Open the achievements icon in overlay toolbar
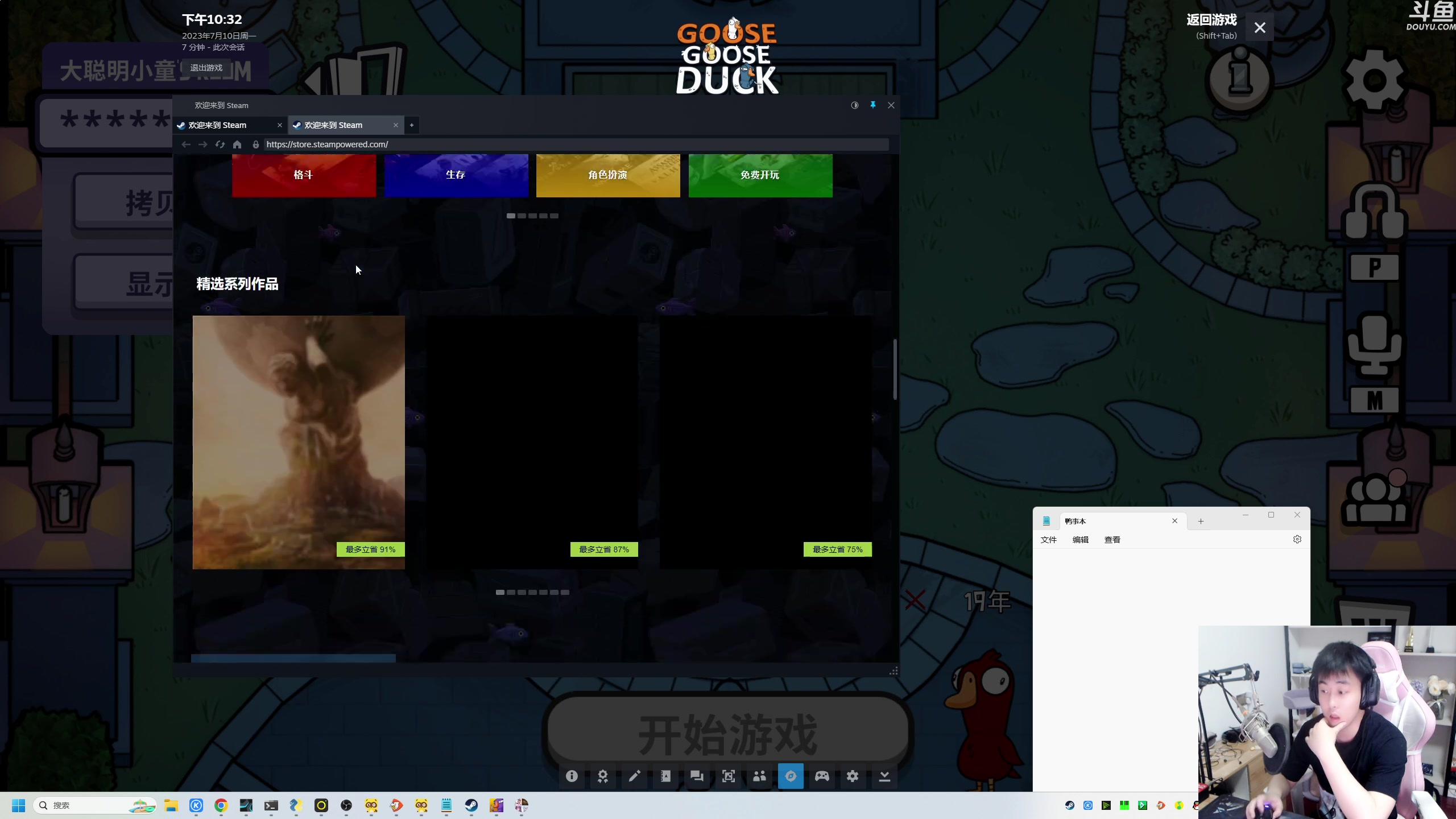Viewport: 1456px width, 819px height. point(603,776)
